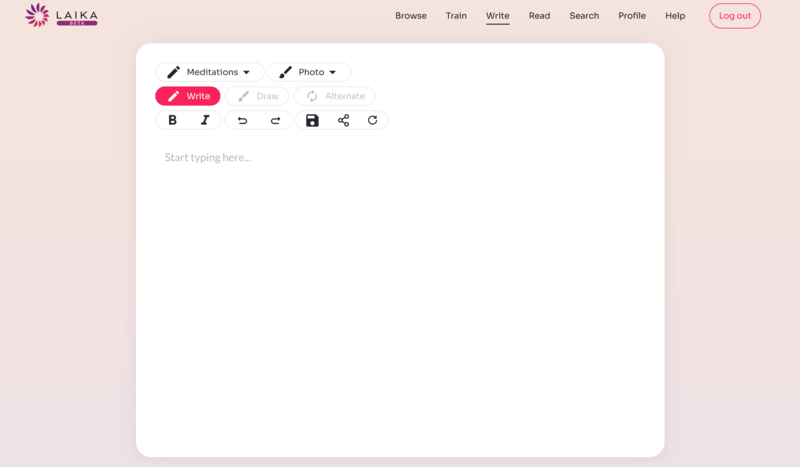Click the undo arrow icon
Viewport: 800px width, 467px height.
[x=242, y=120]
